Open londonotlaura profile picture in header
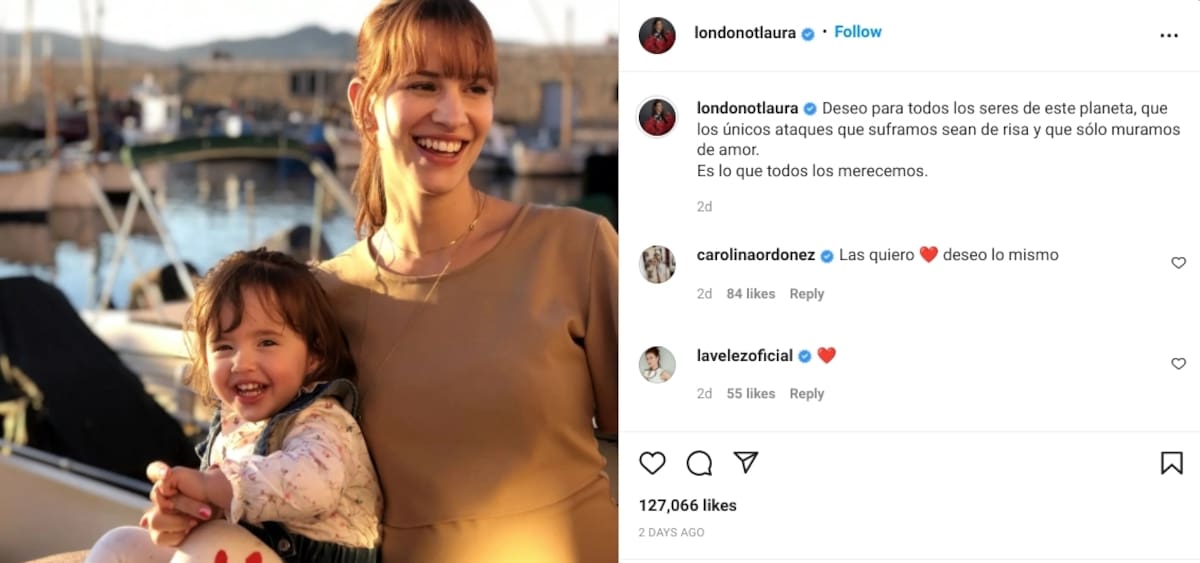The height and width of the screenshot is (563, 1200). coord(657,35)
